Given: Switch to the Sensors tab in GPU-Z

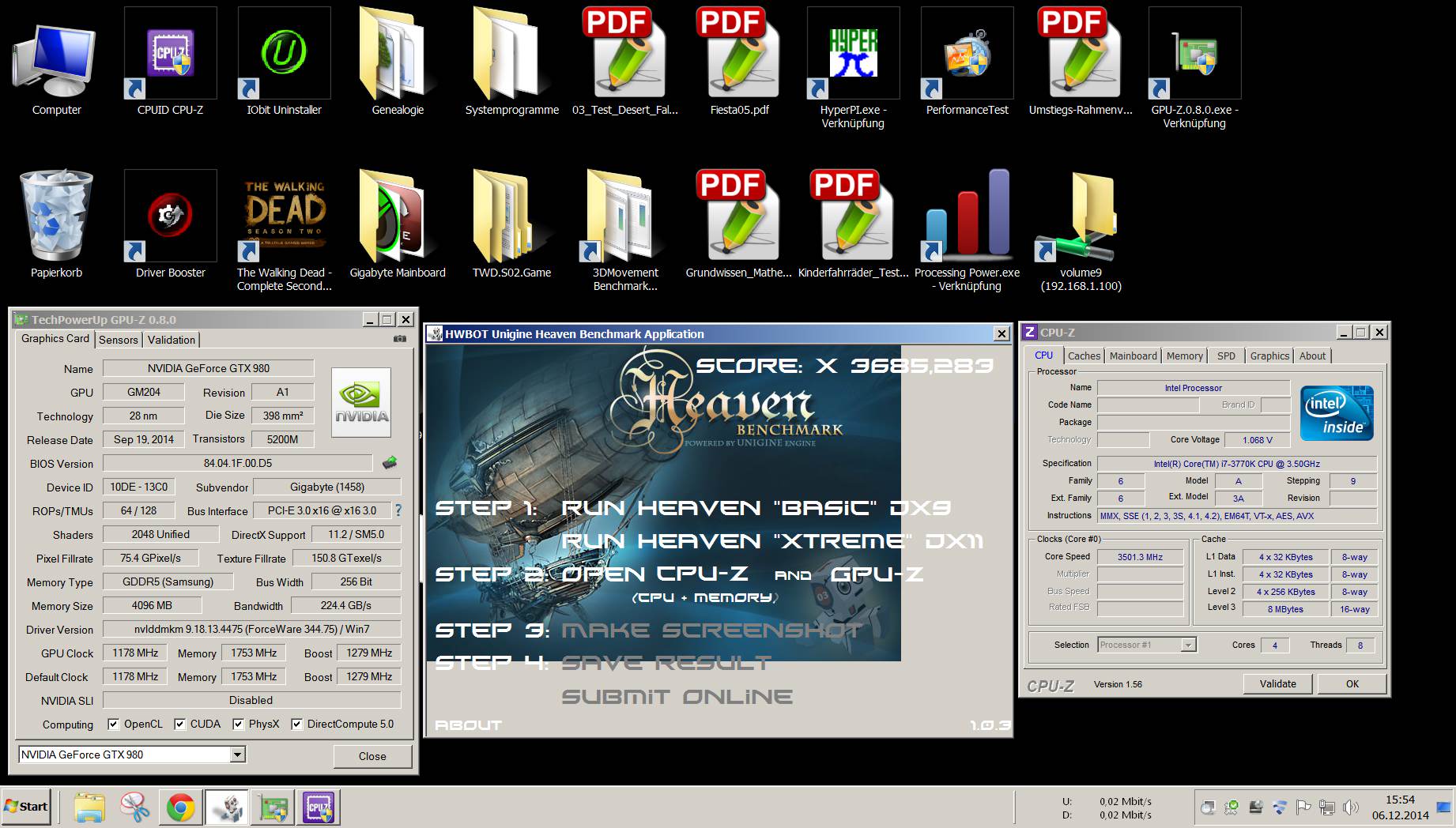Looking at the screenshot, I should 119,340.
